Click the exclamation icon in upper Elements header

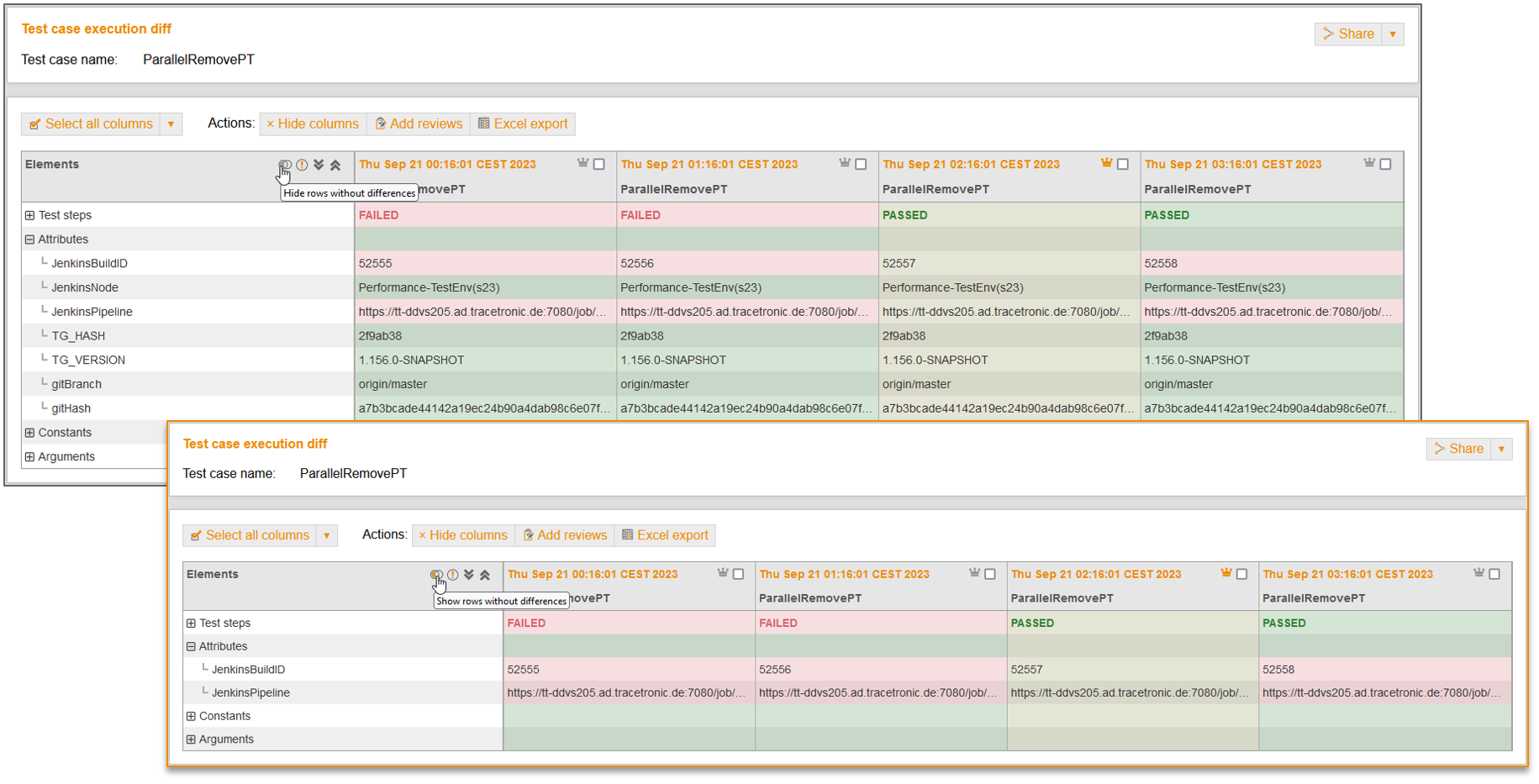click(x=302, y=166)
